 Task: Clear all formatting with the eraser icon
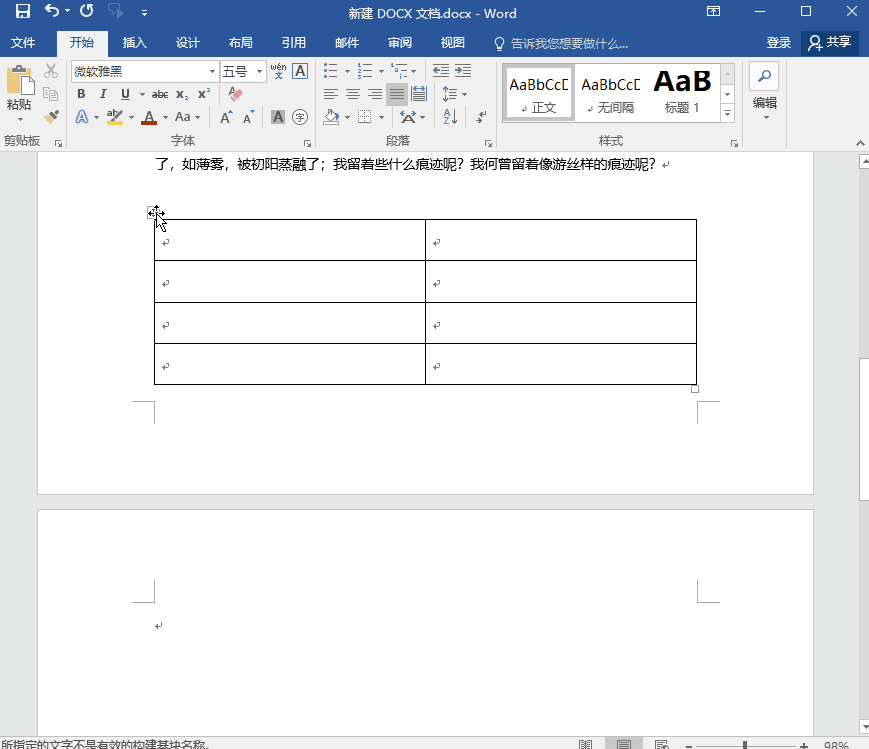(x=236, y=93)
